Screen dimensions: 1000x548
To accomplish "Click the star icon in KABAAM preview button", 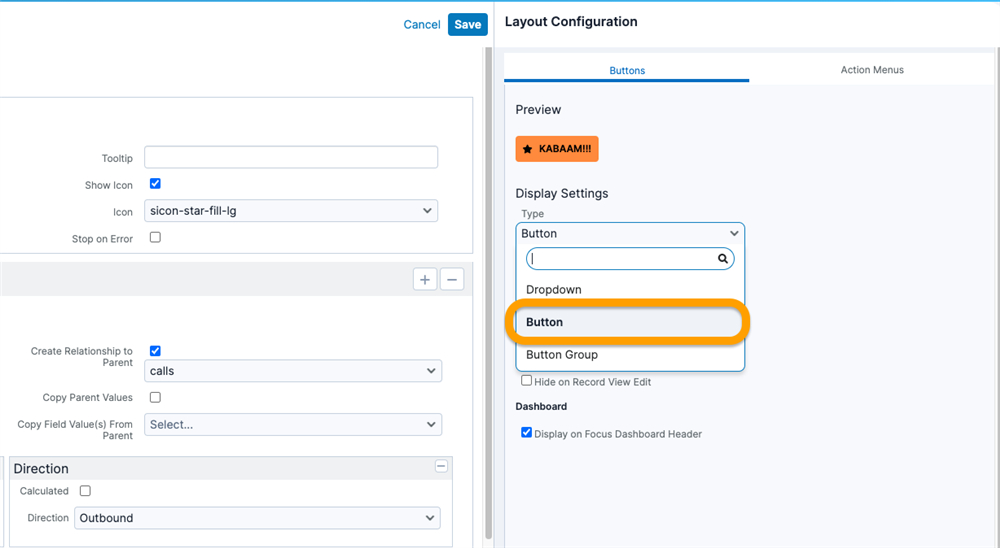I will coord(527,149).
